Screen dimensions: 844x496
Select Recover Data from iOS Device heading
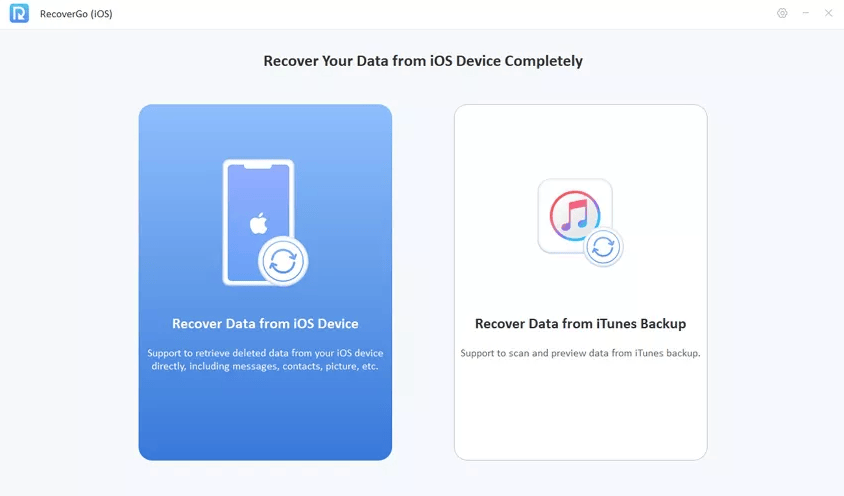[265, 324]
